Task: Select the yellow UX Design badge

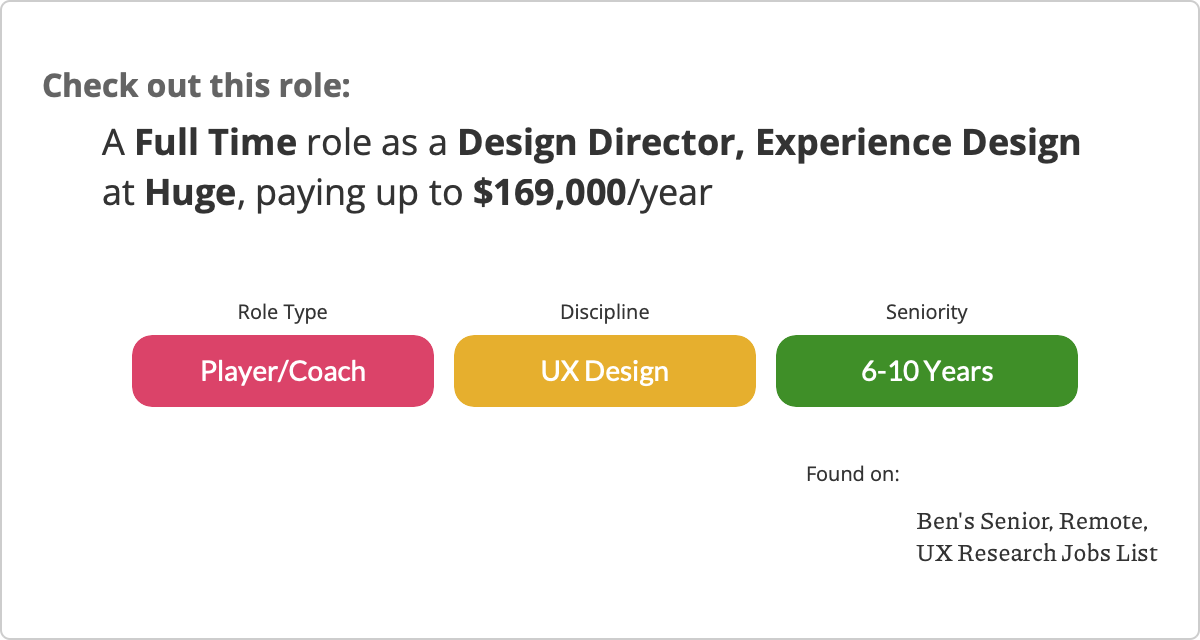Action: tap(605, 371)
